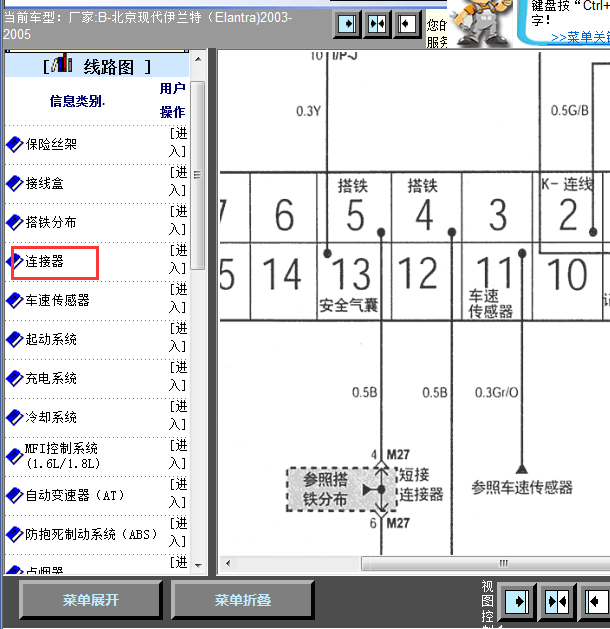Click the >>菜单关 link at top right

(580, 37)
